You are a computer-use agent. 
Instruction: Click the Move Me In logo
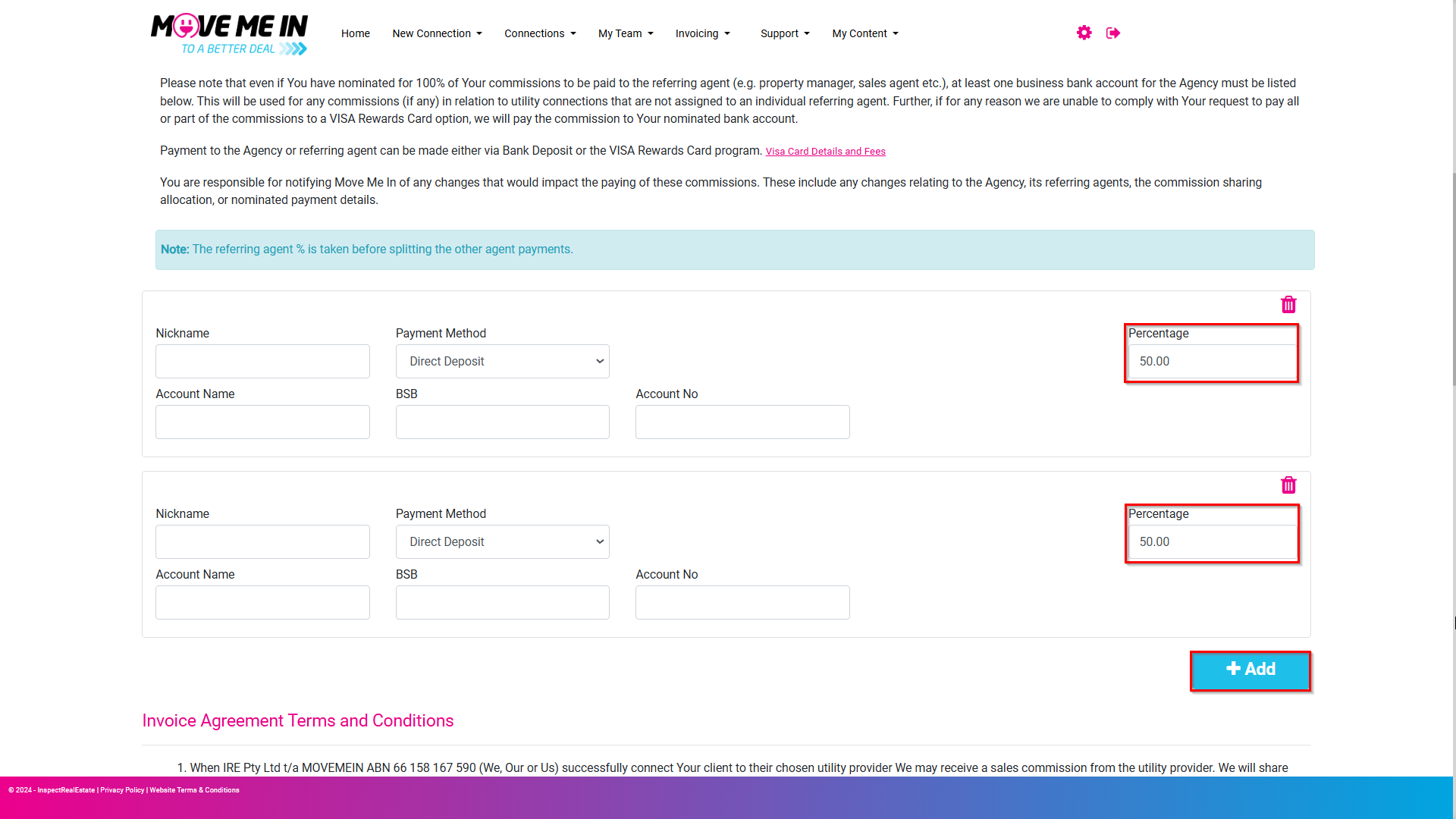tap(229, 34)
